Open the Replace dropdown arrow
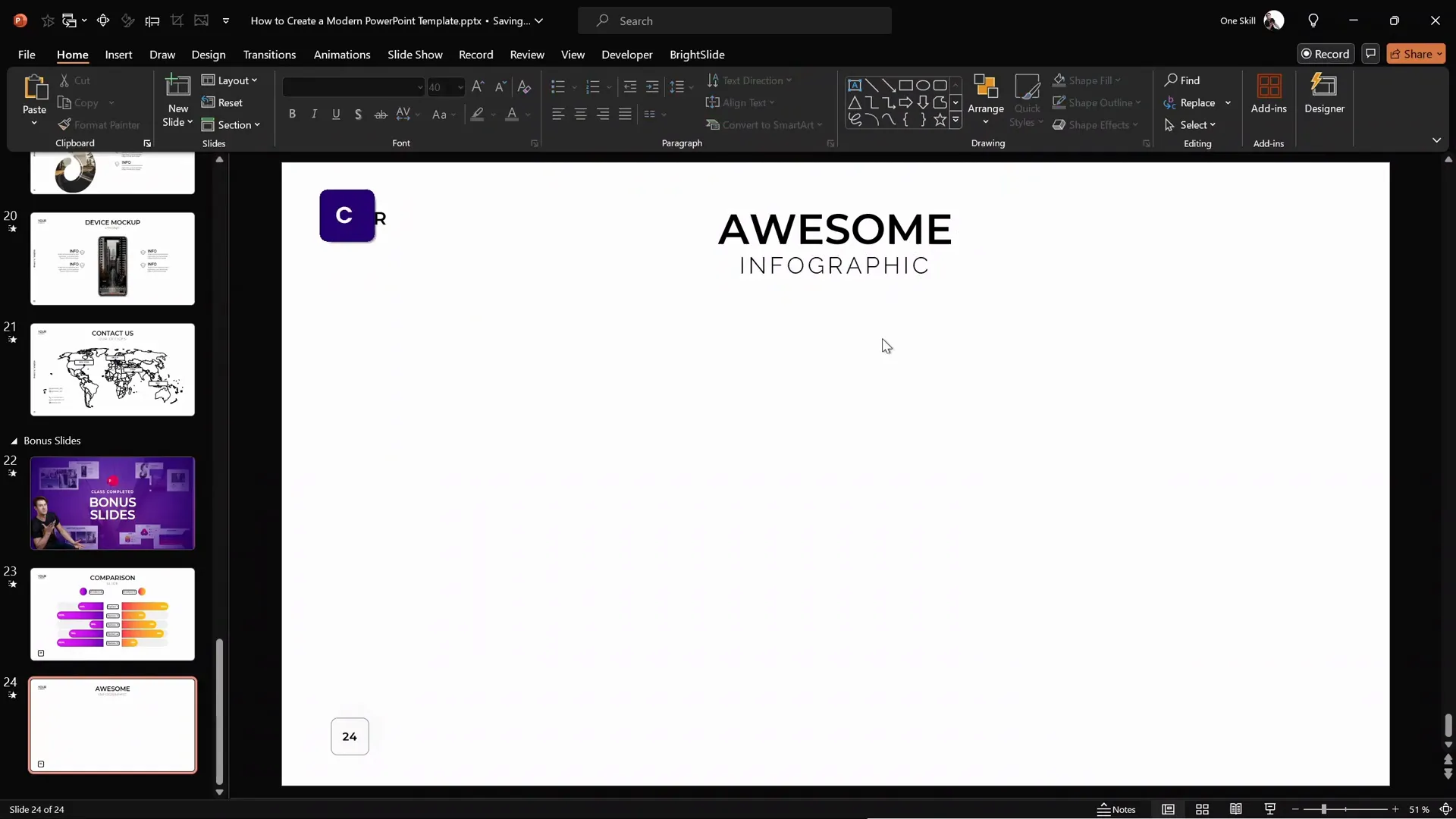 coord(1228,102)
